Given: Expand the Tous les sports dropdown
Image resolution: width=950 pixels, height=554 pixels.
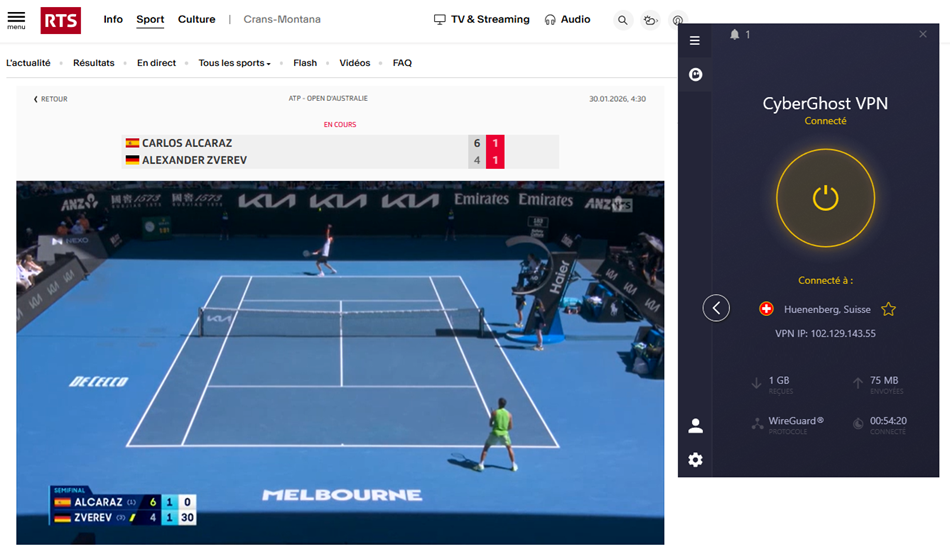Looking at the screenshot, I should pyautogui.click(x=234, y=63).
